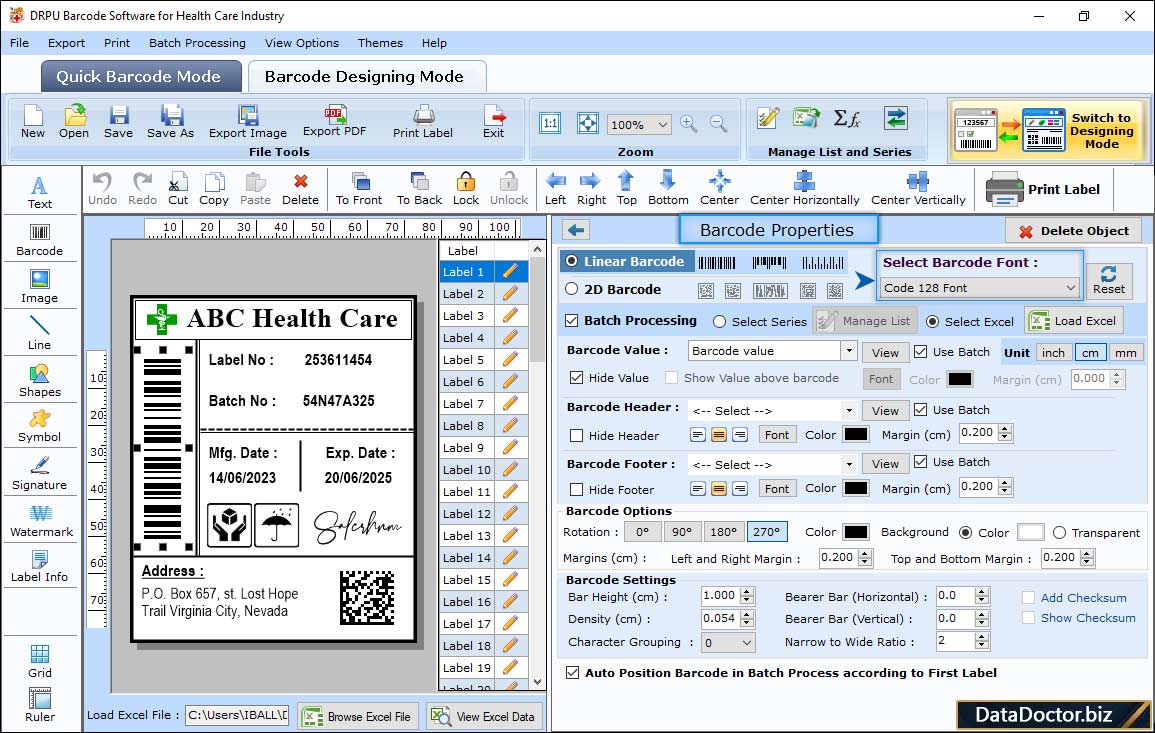Screen dimensions: 1155x733
Task: Select the Barcode tool in sidebar
Action: click(40, 240)
